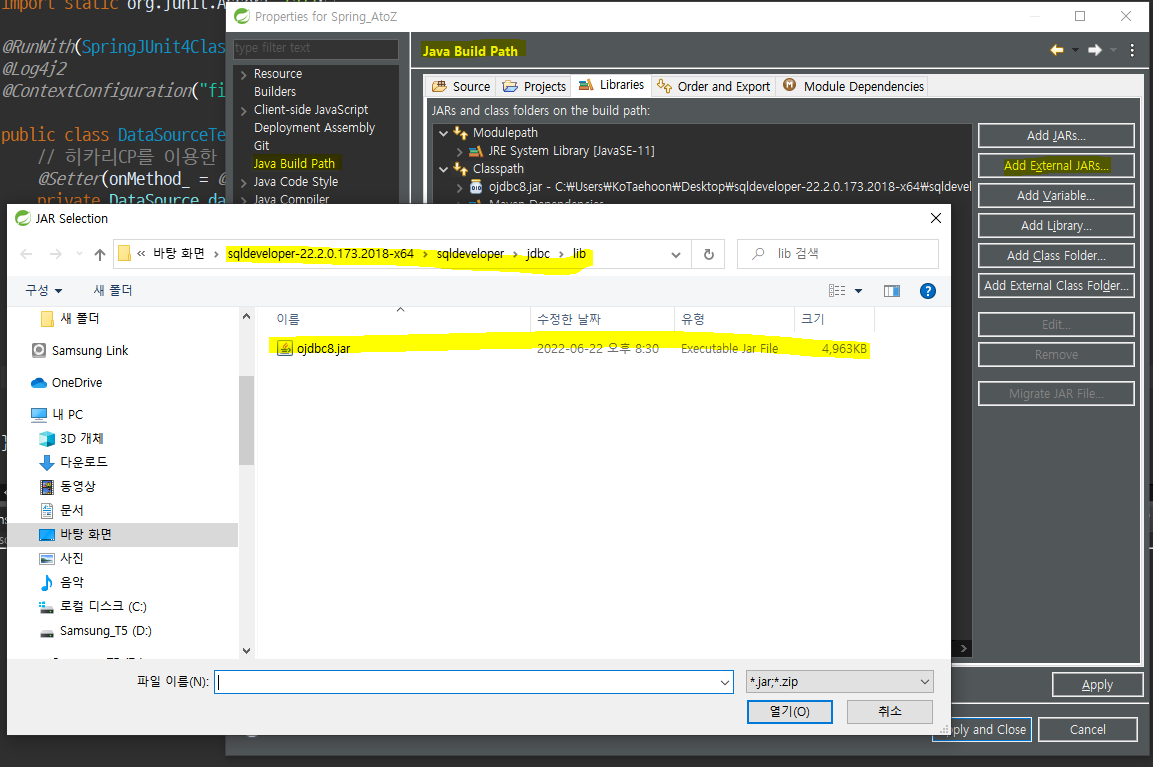Change the file view layout icon
This screenshot has width=1153, height=767.
pyautogui.click(x=838, y=291)
